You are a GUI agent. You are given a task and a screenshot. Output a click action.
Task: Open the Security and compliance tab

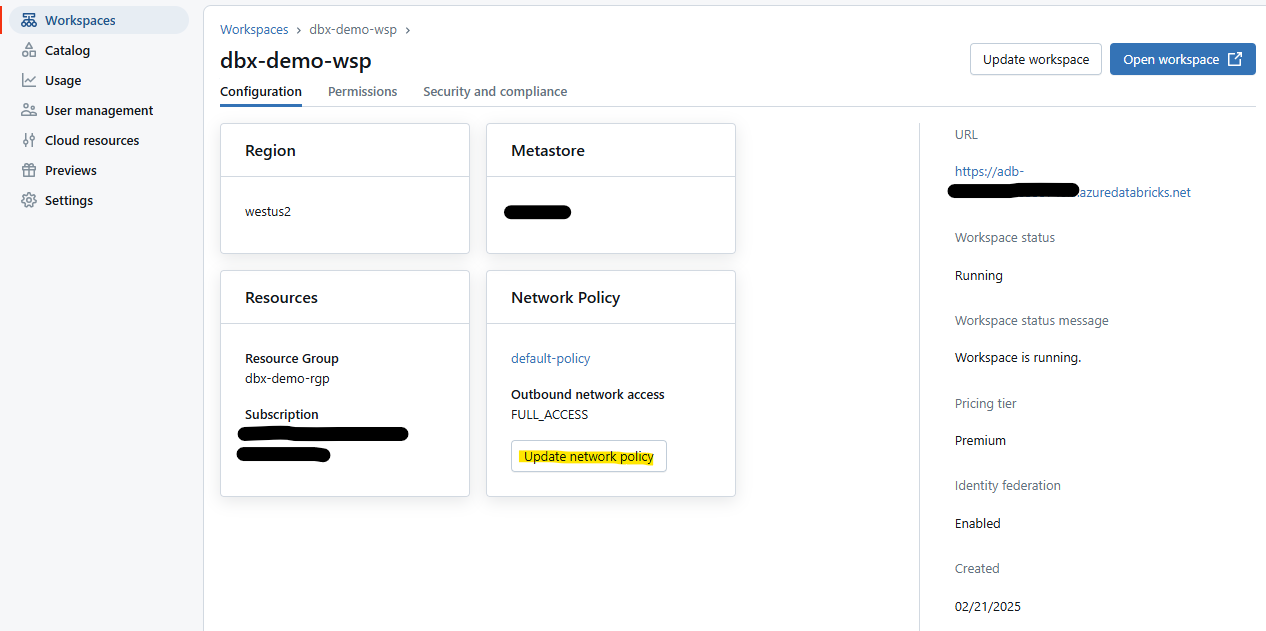coord(494,91)
